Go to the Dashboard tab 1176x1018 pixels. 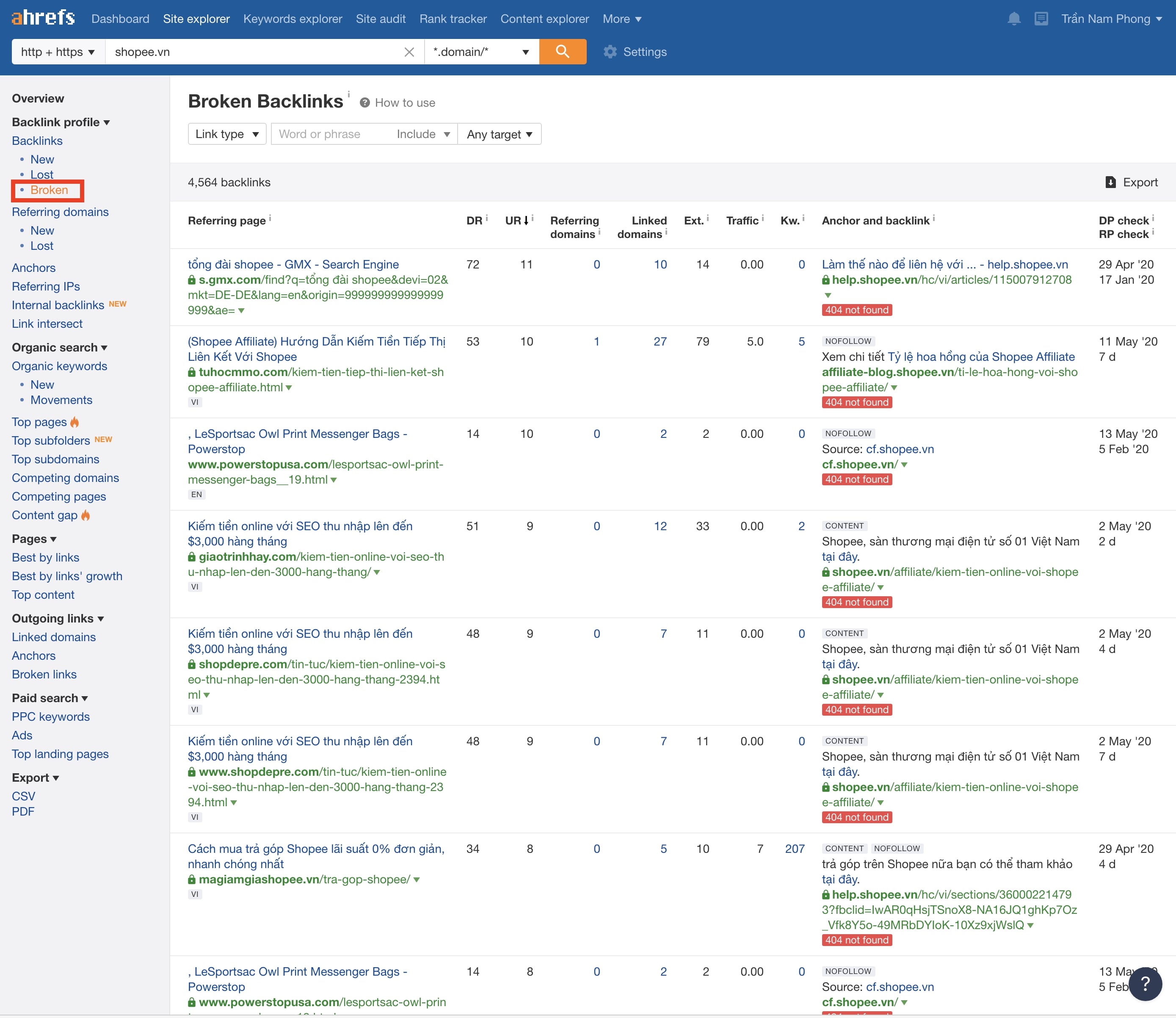(120, 19)
